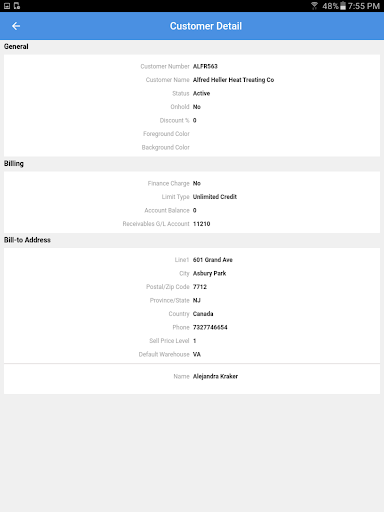Image resolution: width=384 pixels, height=512 pixels.
Task: Tap the Asbury Park city value
Action: pos(209,273)
